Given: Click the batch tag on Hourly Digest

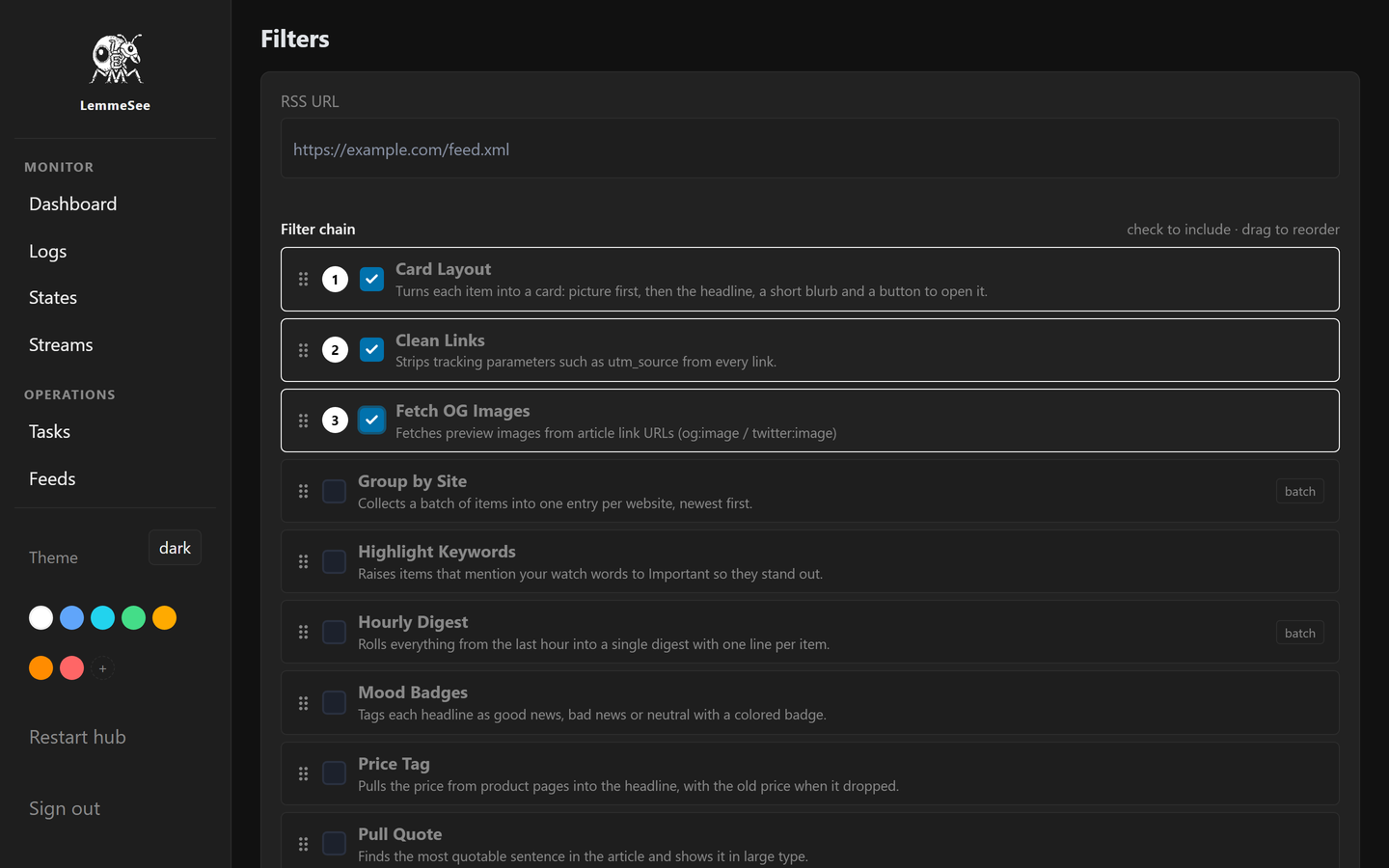Looking at the screenshot, I should point(1300,633).
